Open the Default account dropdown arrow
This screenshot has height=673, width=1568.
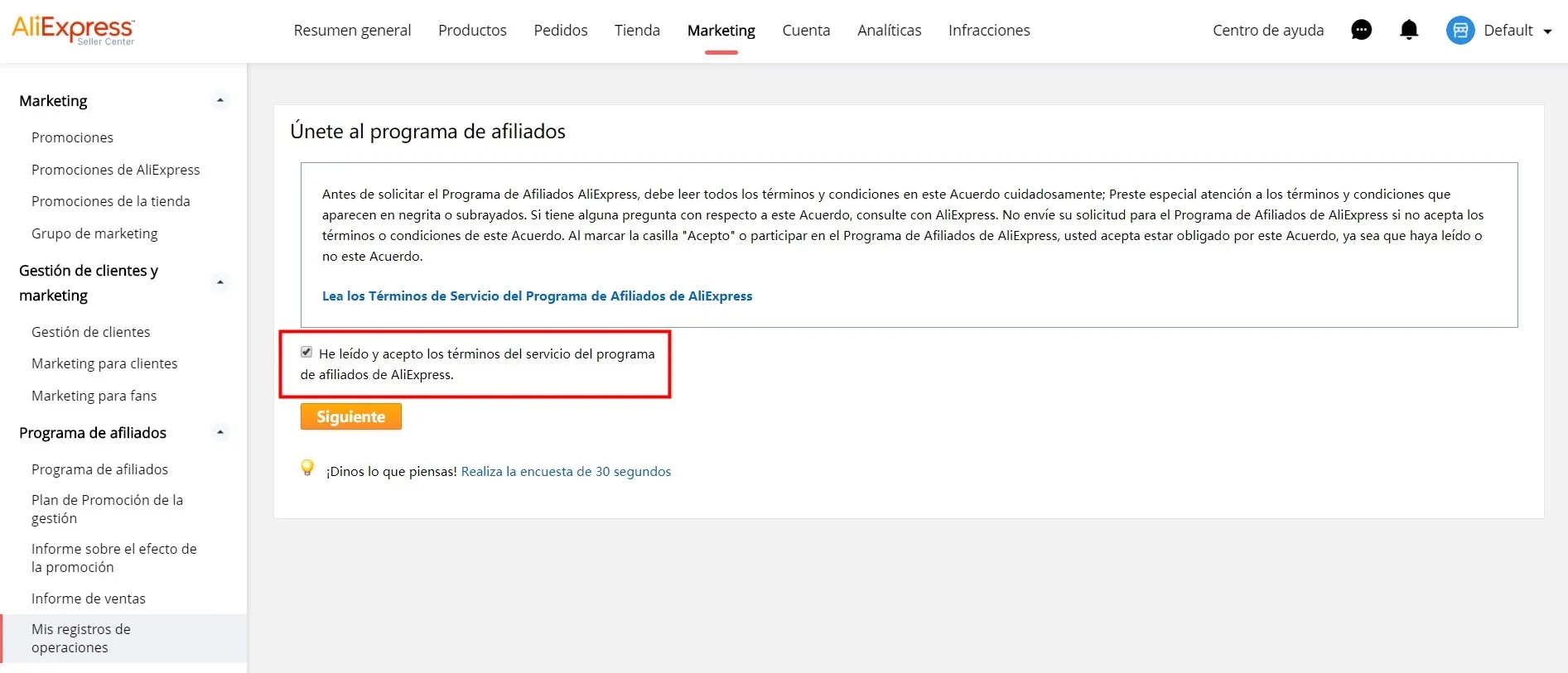coord(1547,31)
